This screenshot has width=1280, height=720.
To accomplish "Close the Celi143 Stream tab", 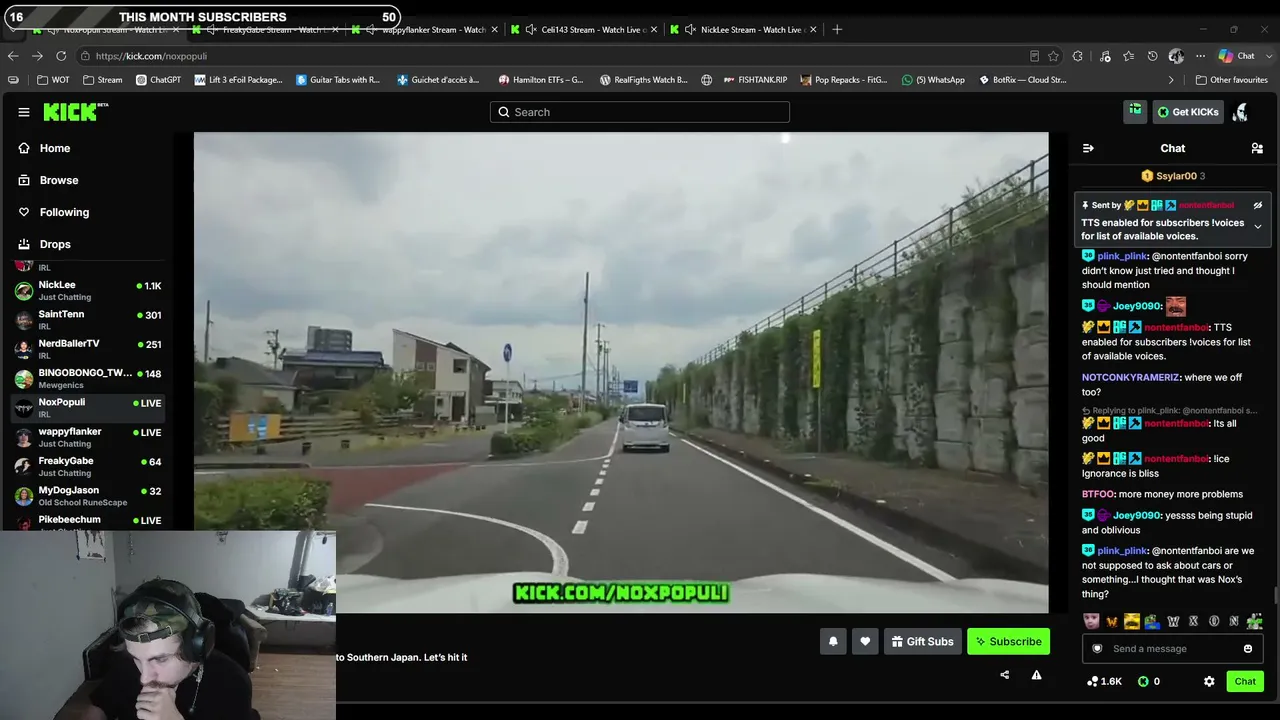I will 654,30.
